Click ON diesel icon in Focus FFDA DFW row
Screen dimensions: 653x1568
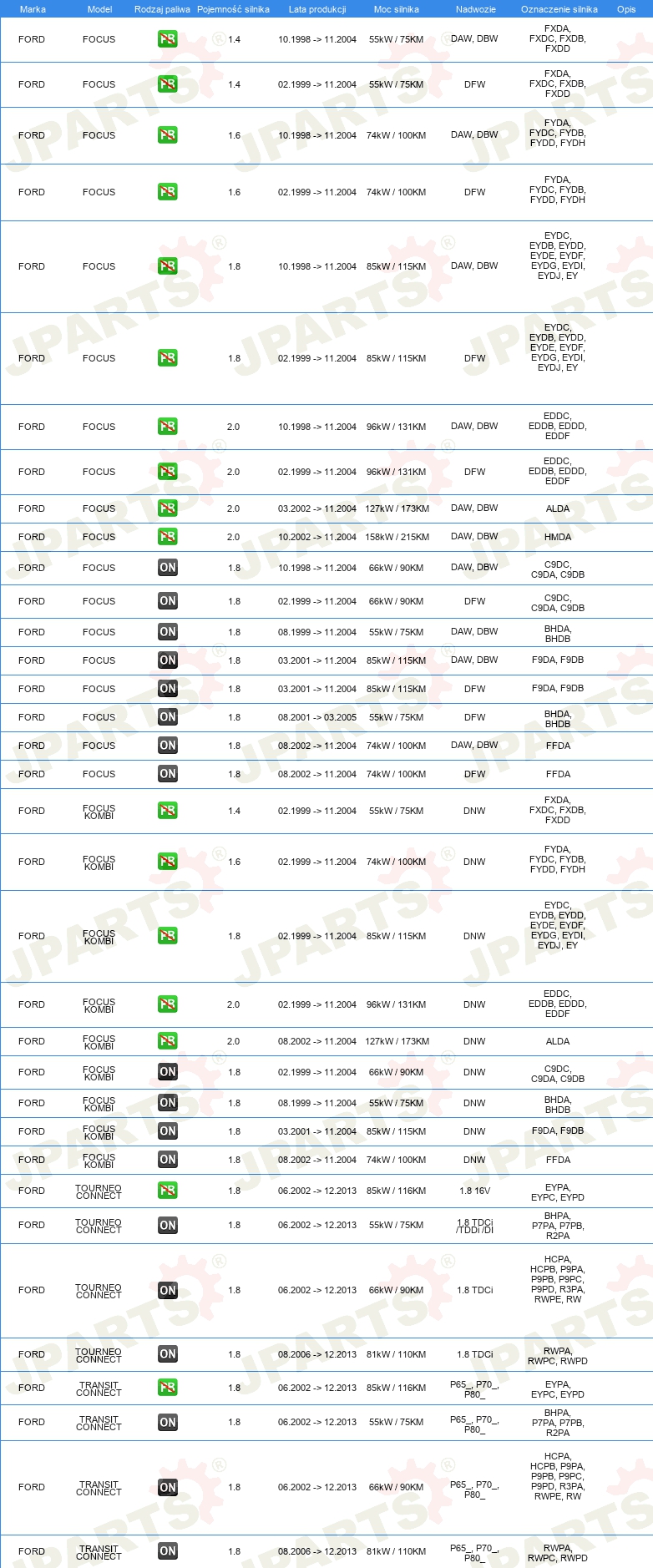point(168,774)
